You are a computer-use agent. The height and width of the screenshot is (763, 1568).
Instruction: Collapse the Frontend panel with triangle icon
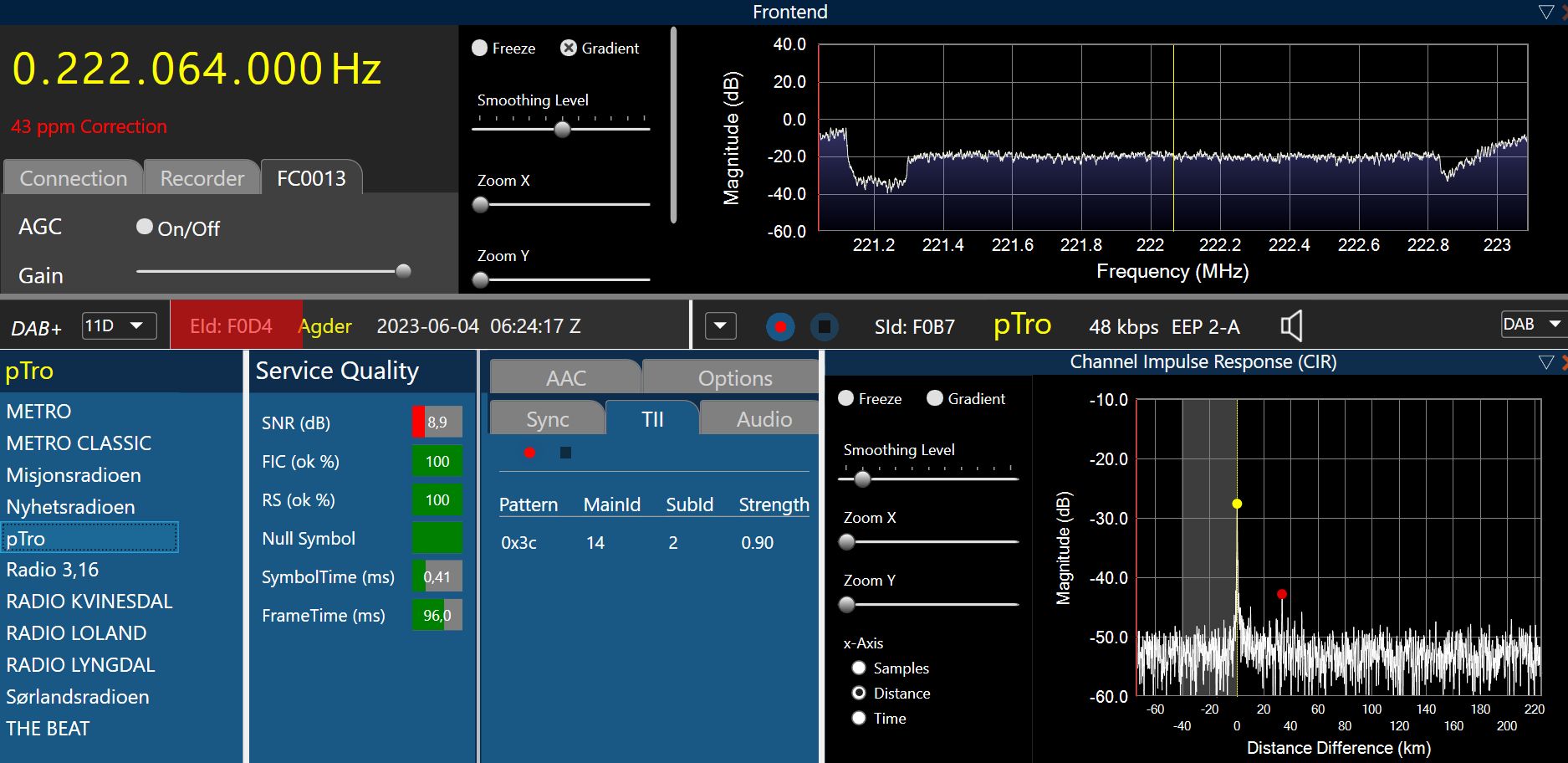point(1545,12)
